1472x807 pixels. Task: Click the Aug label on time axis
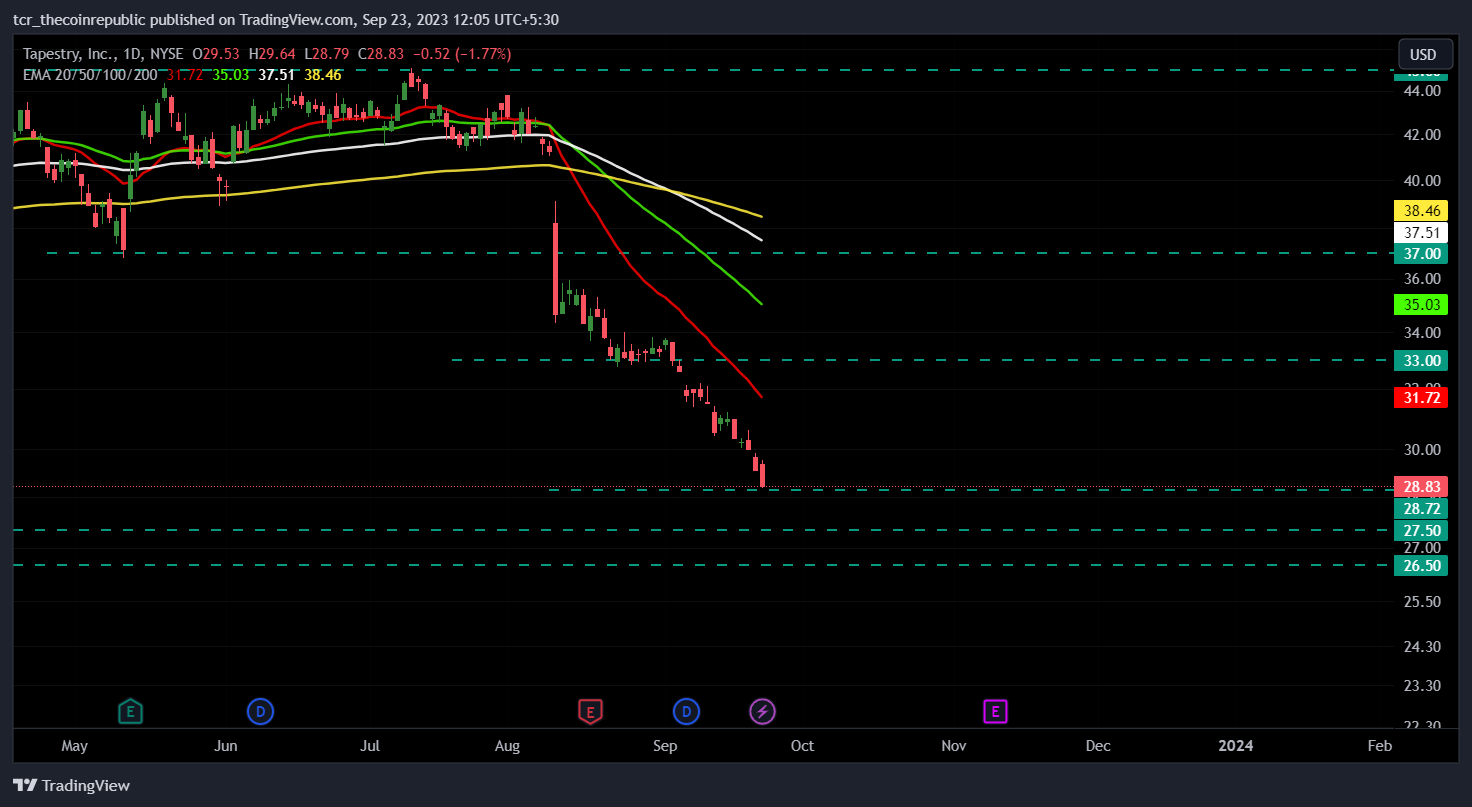click(508, 746)
